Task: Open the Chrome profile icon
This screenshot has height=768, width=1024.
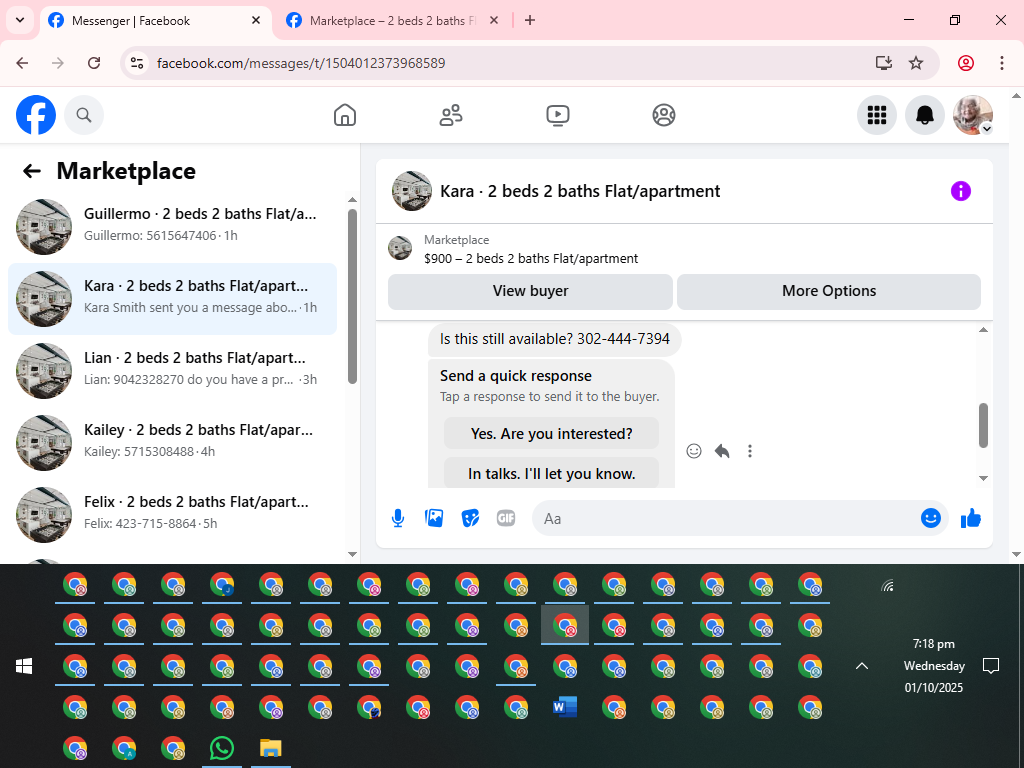Action: 966,63
